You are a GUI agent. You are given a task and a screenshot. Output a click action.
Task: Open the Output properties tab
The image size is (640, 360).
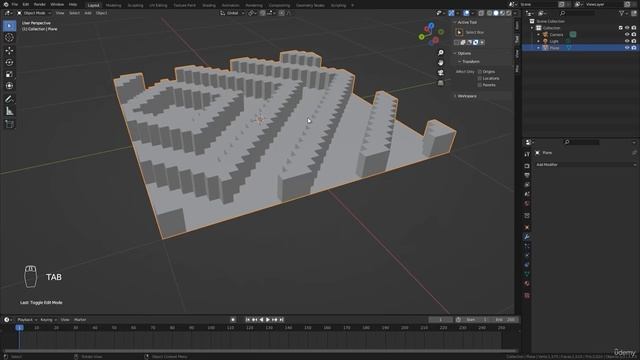(x=527, y=175)
